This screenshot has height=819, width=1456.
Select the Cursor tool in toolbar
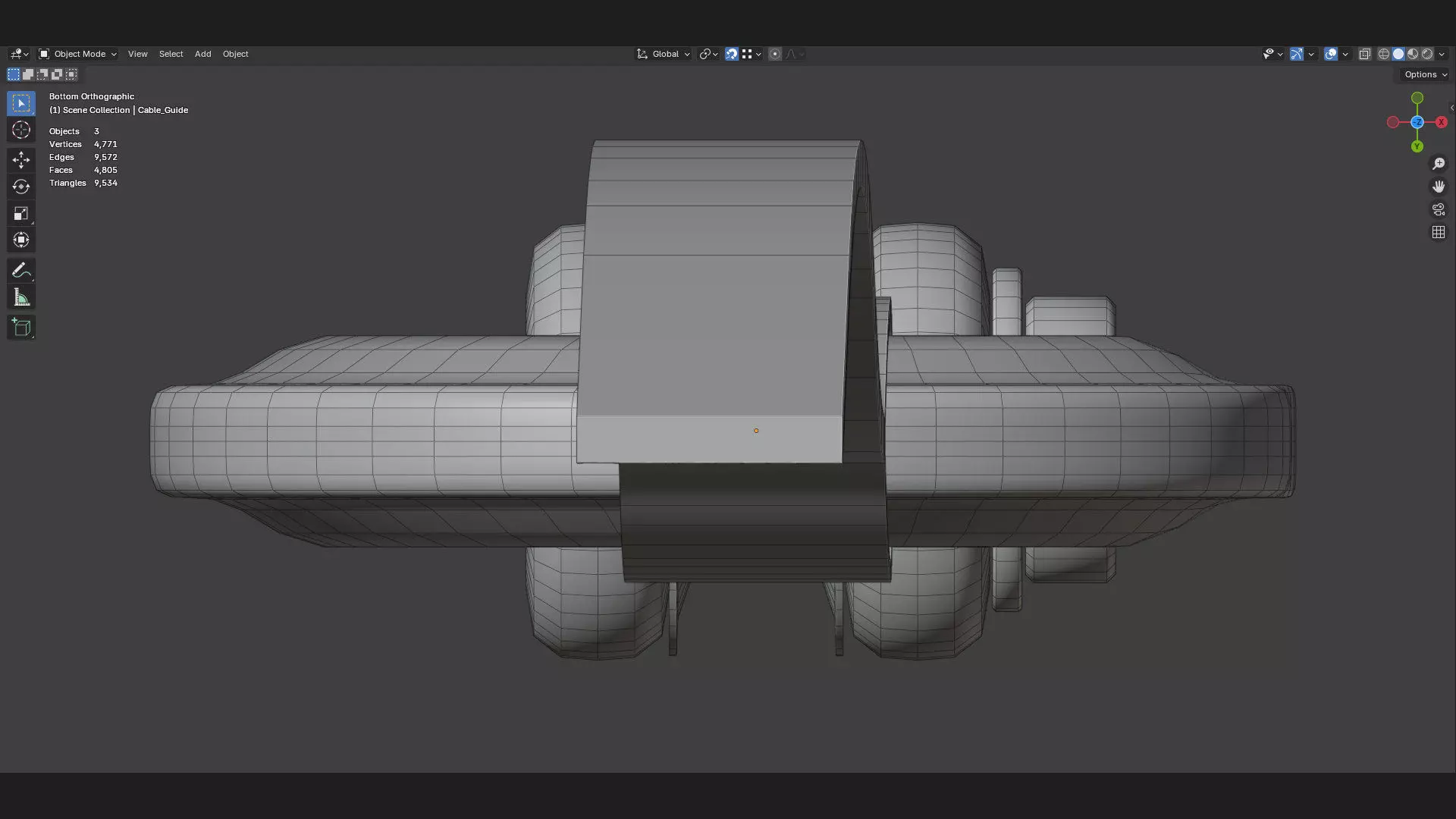click(21, 130)
